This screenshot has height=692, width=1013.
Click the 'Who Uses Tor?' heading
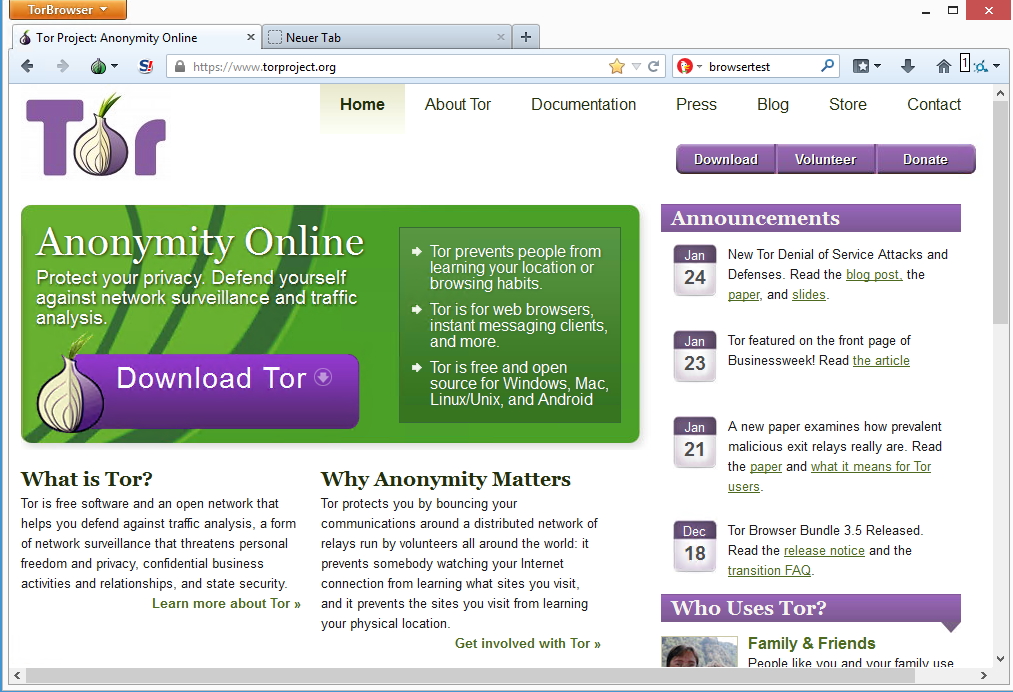[748, 608]
